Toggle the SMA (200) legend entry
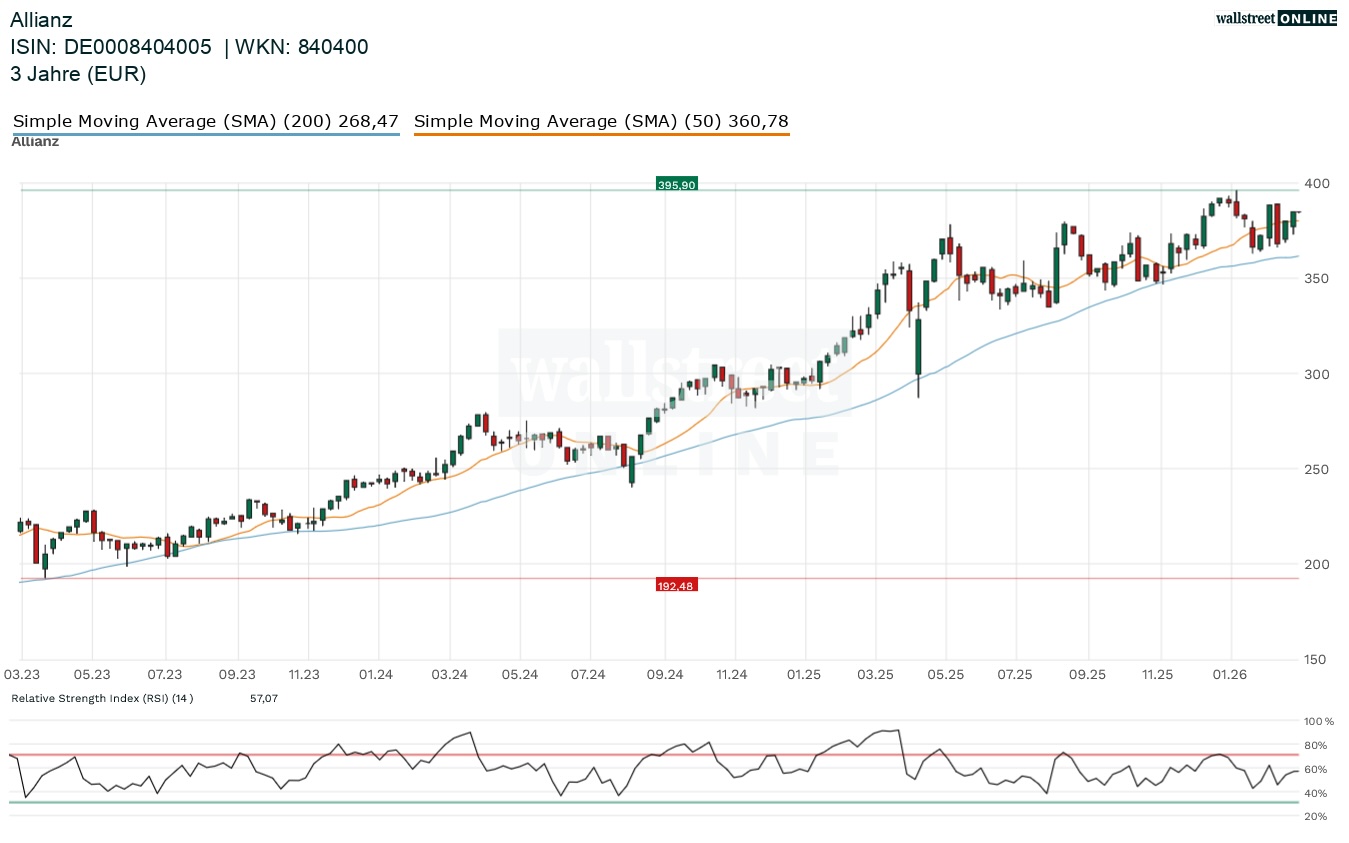Image resolution: width=1349 pixels, height=843 pixels. pyautogui.click(x=205, y=122)
